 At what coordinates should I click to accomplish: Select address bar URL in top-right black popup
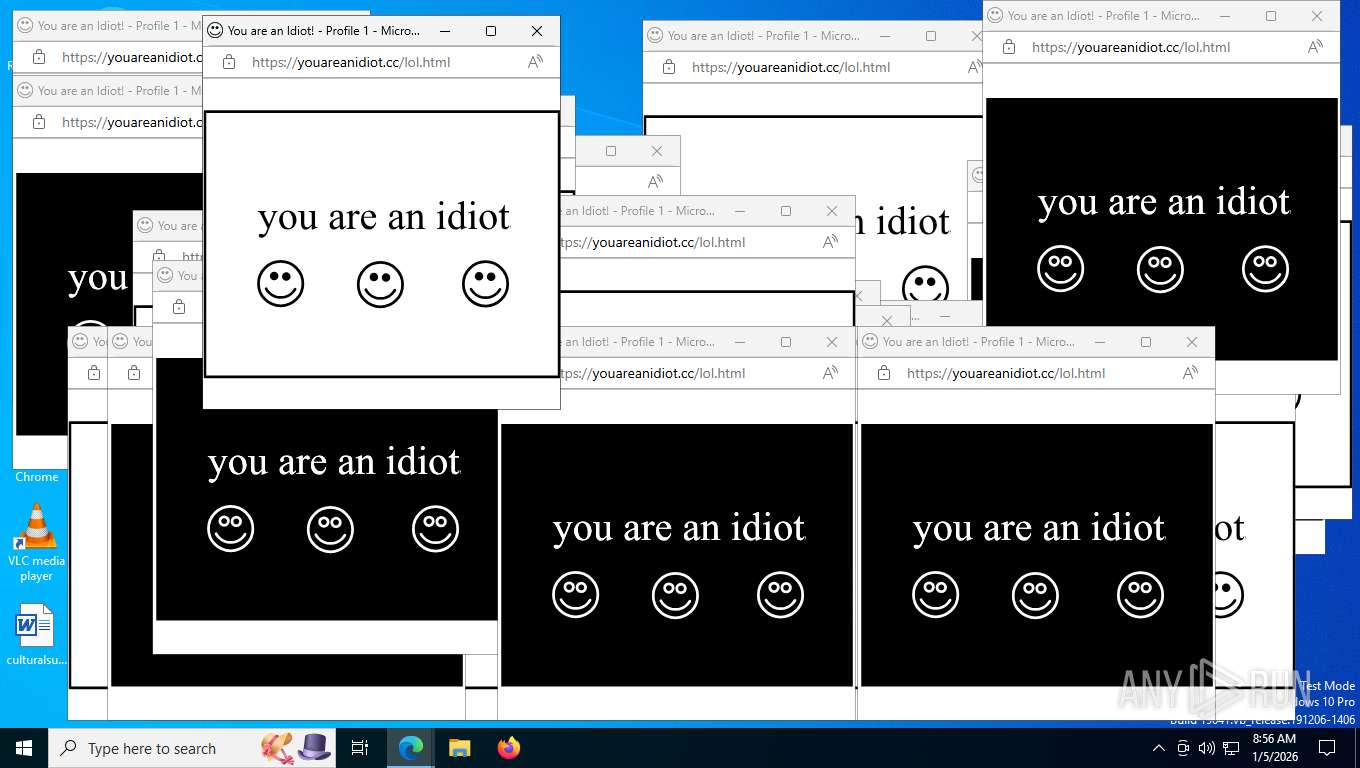pyautogui.click(x=1131, y=47)
